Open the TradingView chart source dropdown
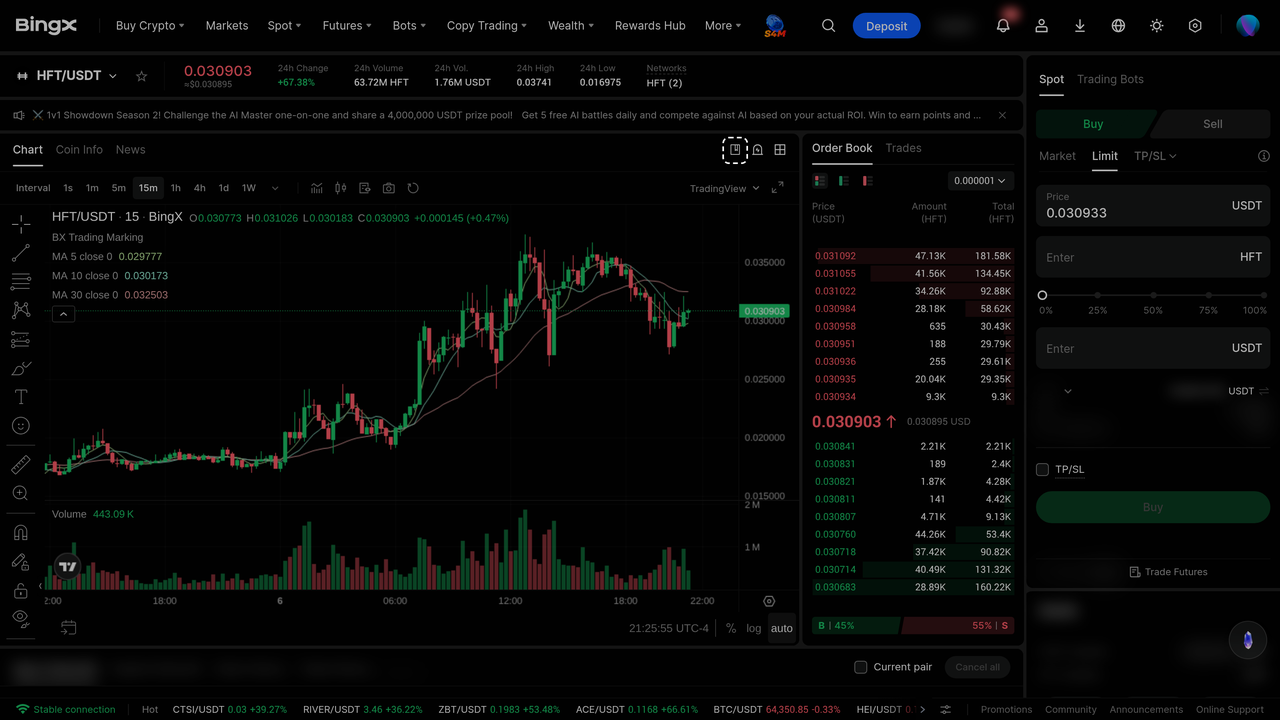1280x720 pixels. point(724,188)
